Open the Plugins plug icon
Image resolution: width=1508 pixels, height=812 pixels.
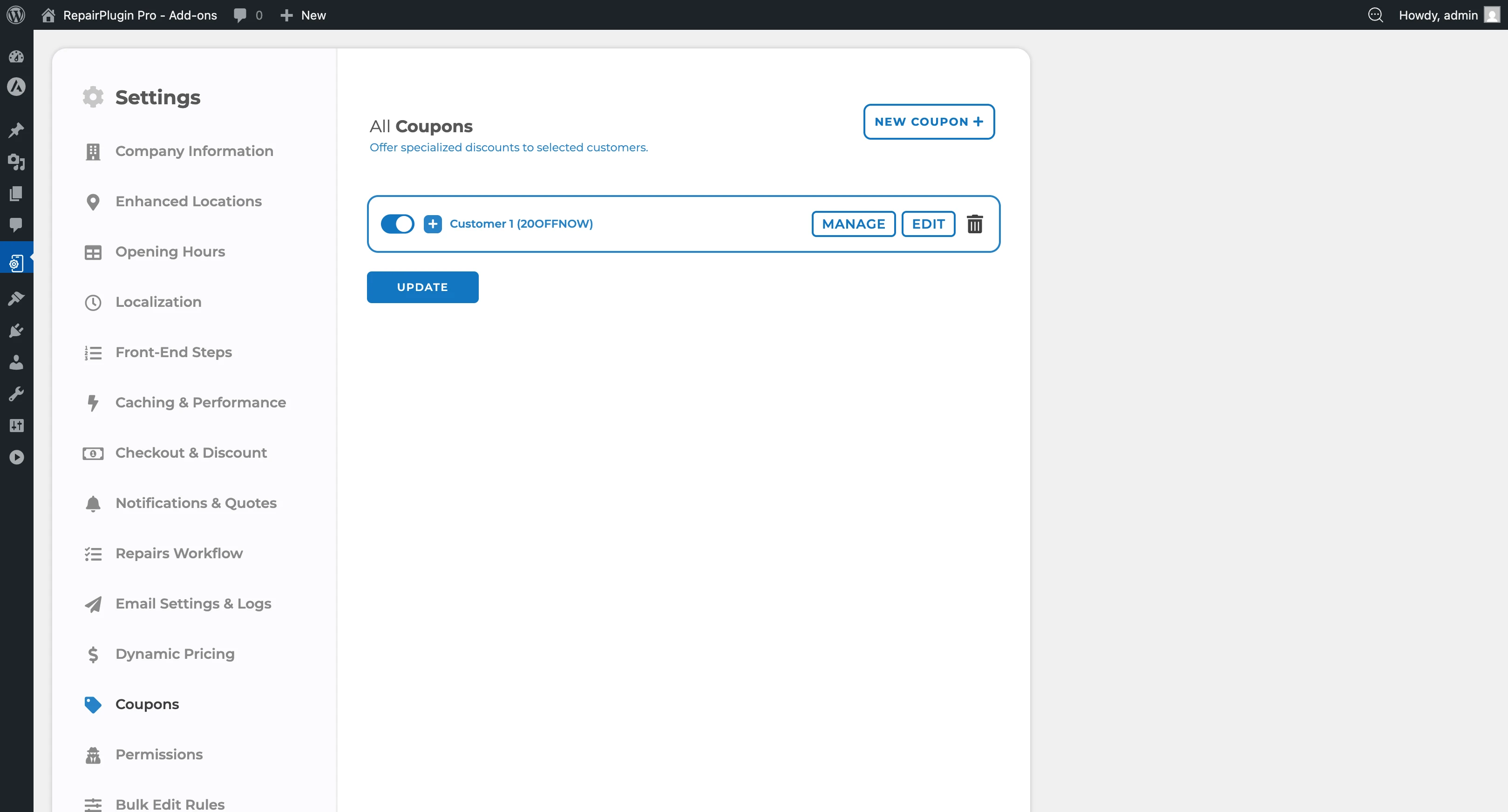(16, 331)
